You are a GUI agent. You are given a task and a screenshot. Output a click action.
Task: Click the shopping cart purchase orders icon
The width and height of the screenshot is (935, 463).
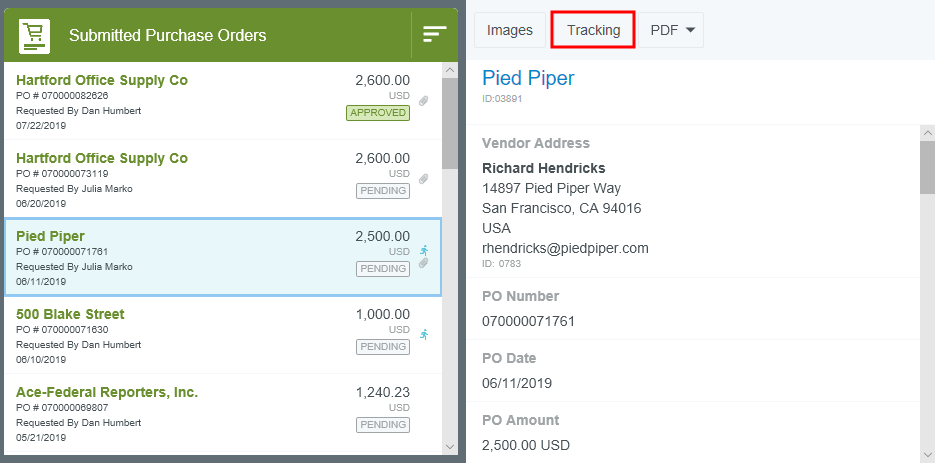pos(34,36)
